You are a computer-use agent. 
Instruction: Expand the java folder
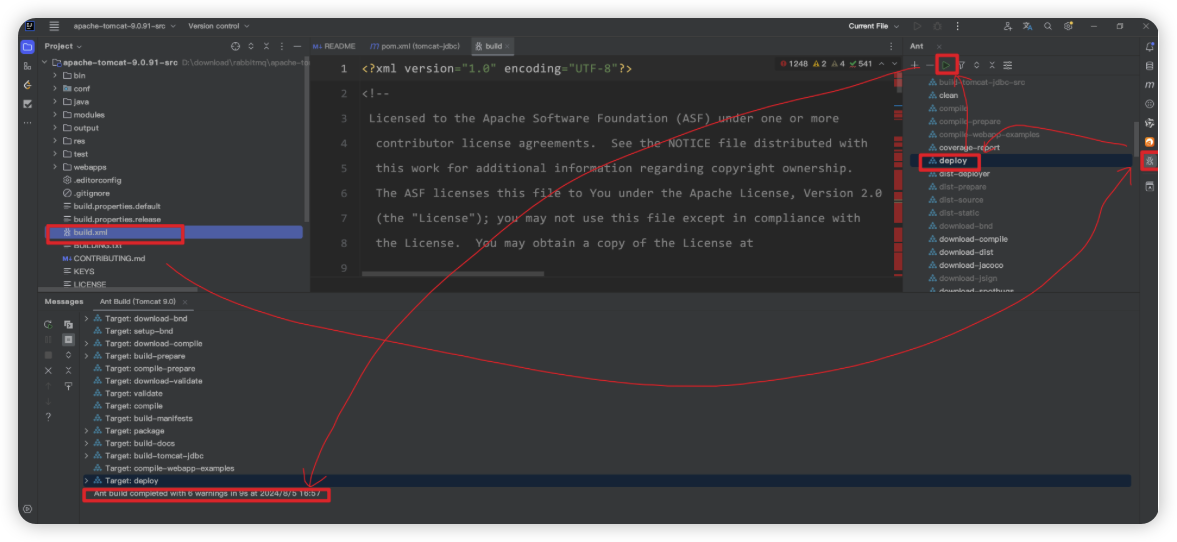coord(55,101)
